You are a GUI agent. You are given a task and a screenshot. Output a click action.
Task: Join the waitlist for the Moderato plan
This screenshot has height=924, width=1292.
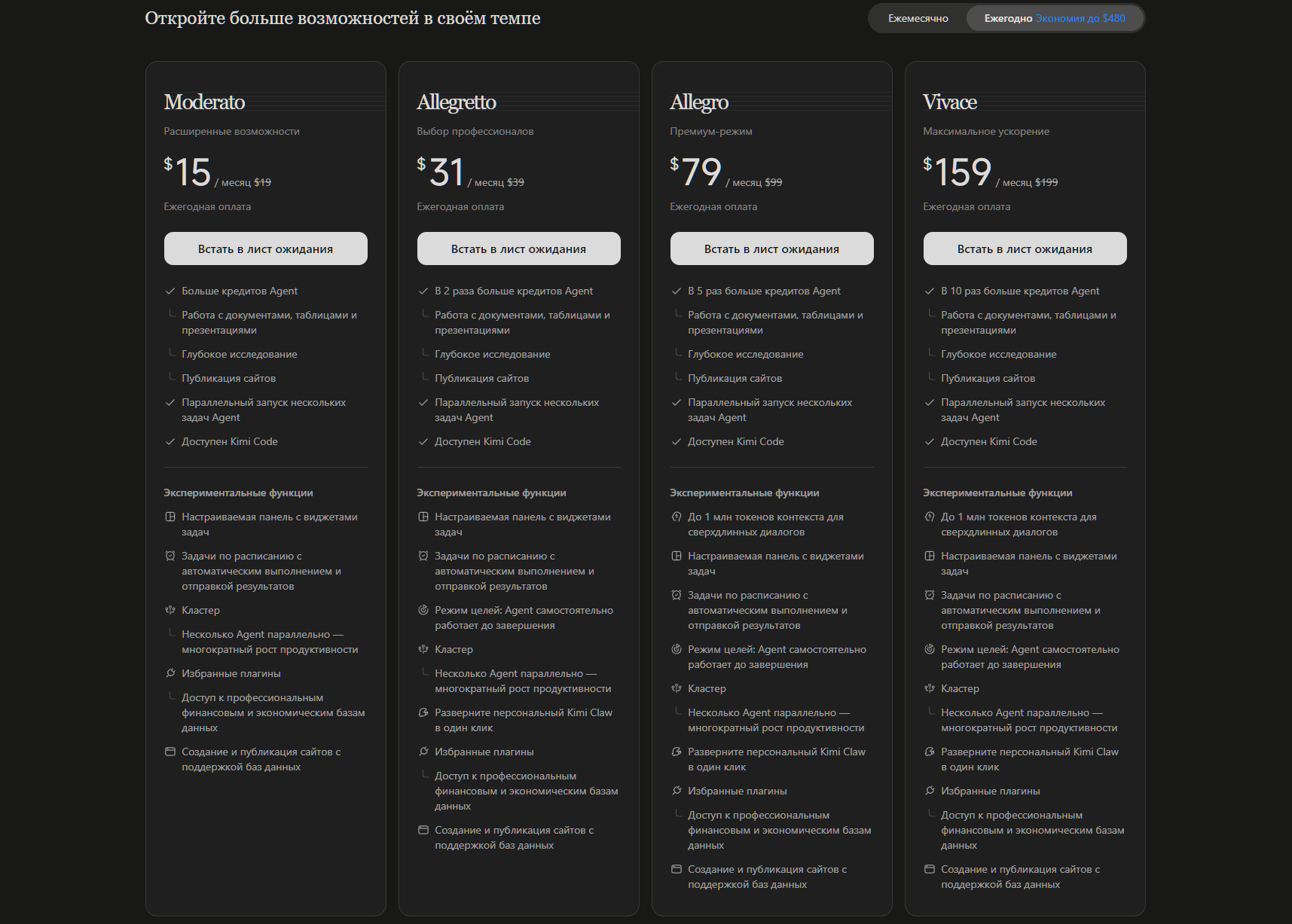(x=265, y=249)
